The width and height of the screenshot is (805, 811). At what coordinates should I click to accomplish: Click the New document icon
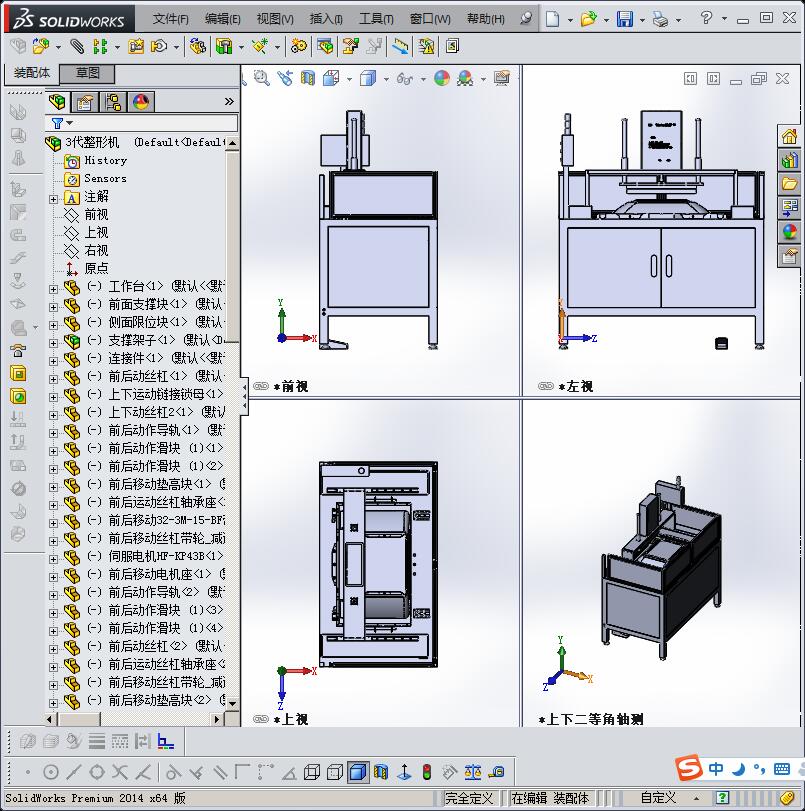[553, 20]
